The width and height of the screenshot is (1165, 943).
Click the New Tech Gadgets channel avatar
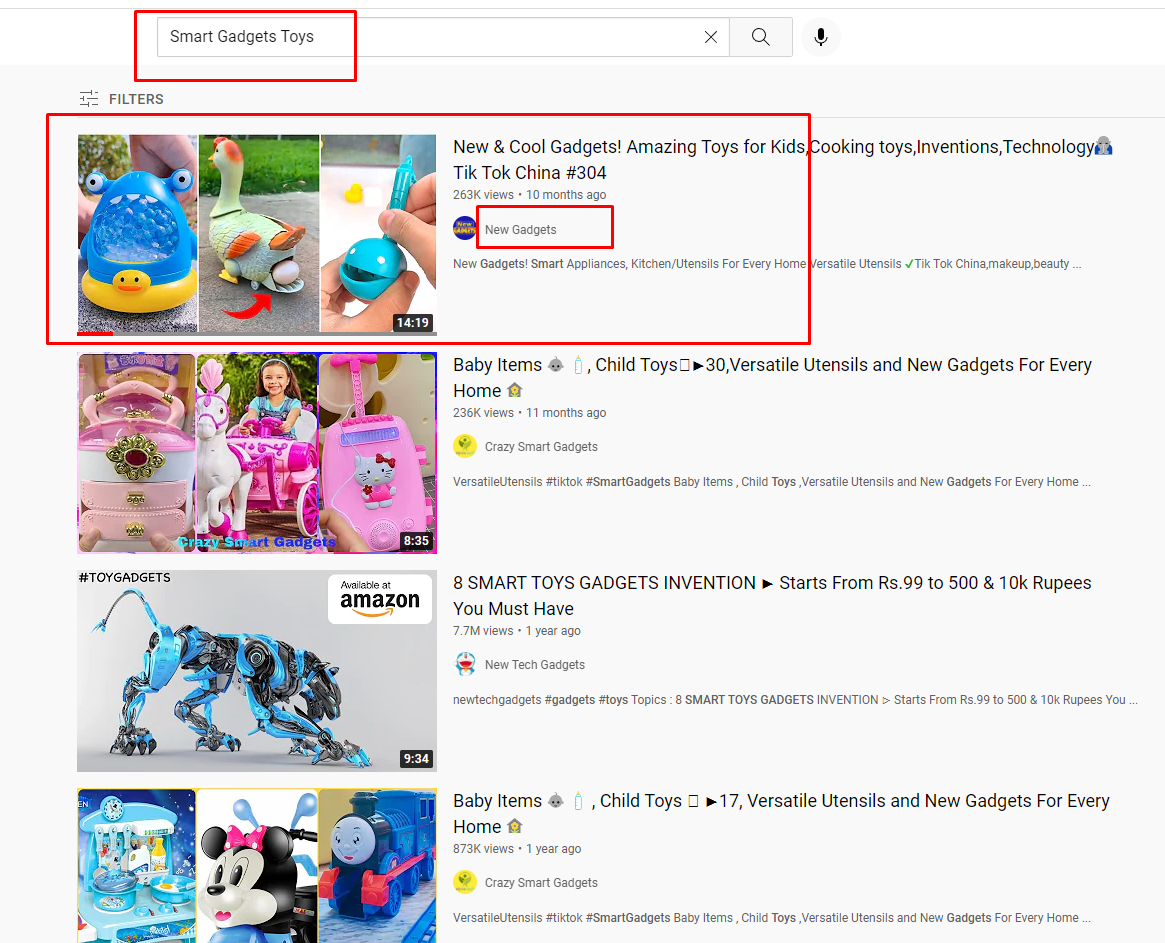pos(465,664)
